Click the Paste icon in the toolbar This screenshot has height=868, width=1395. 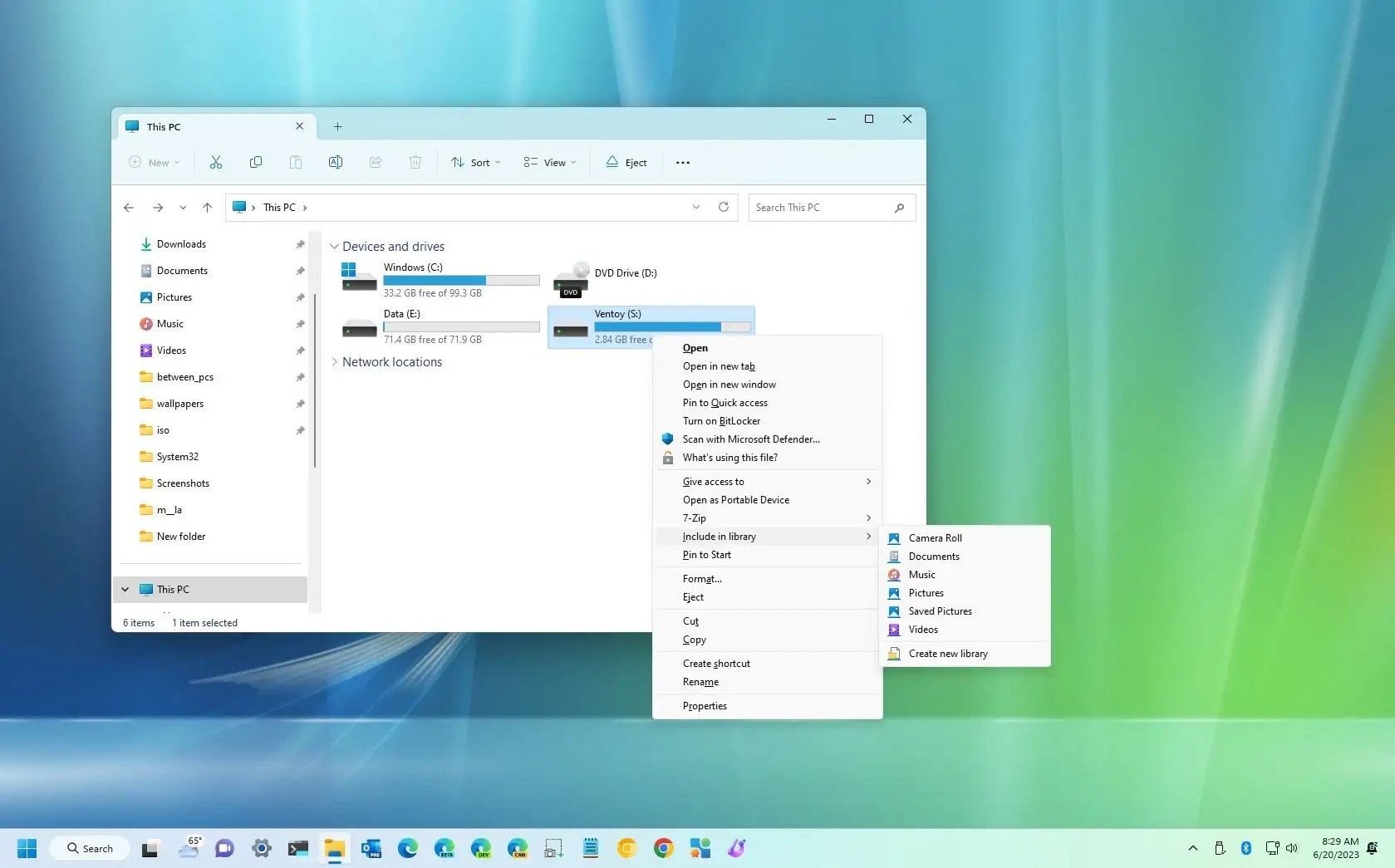tap(295, 162)
